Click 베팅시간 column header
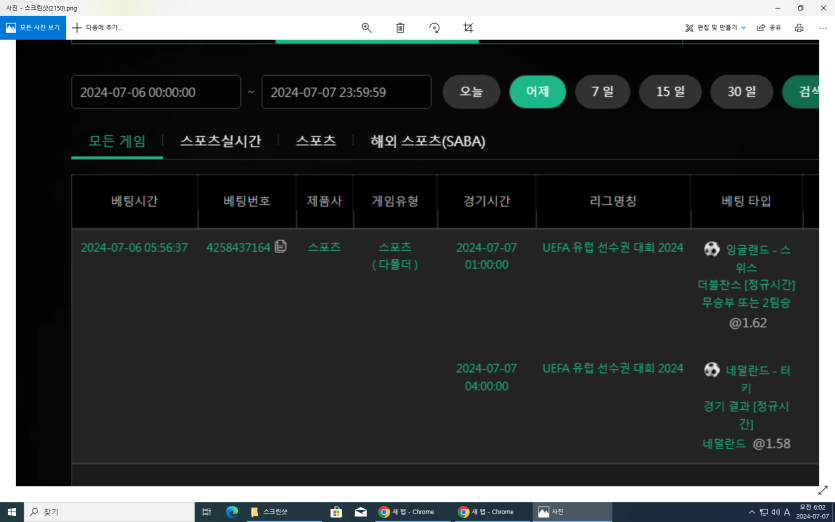Image resolution: width=835 pixels, height=522 pixels. [x=134, y=201]
